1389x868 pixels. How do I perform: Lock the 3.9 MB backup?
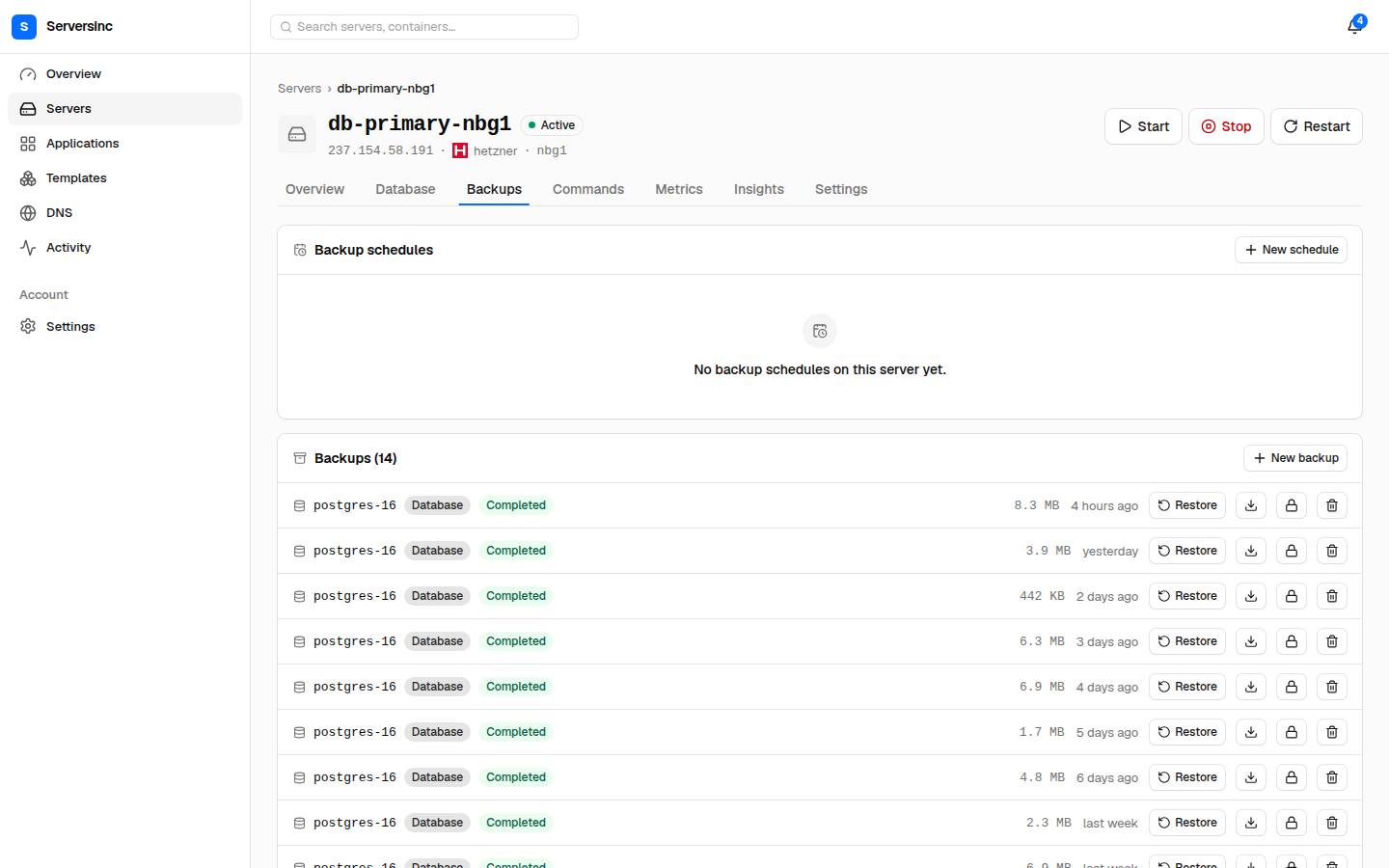coord(1292,551)
